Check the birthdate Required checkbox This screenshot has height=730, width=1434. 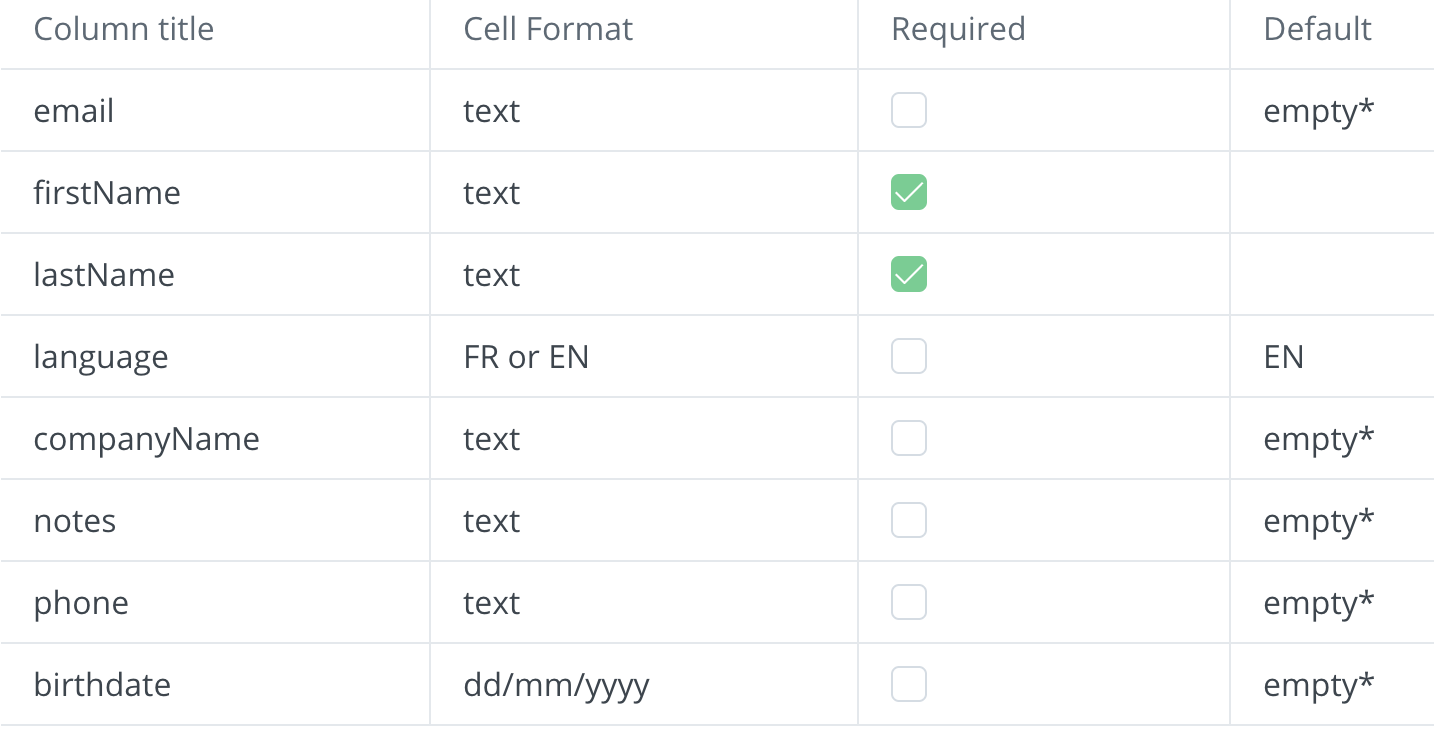(909, 684)
